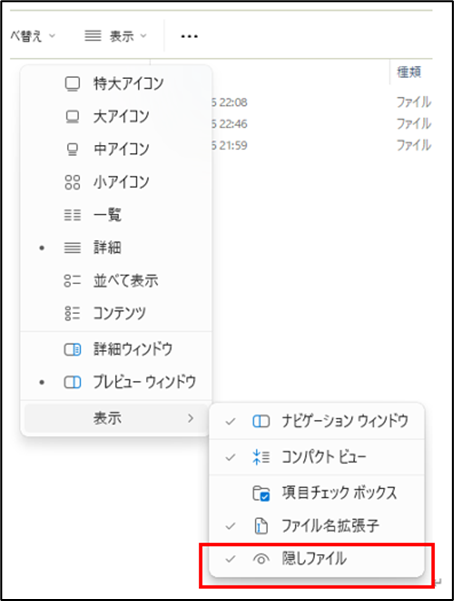Click the 詳細ウィンドウ pane icon
This screenshot has width=454, height=601.
72,349
